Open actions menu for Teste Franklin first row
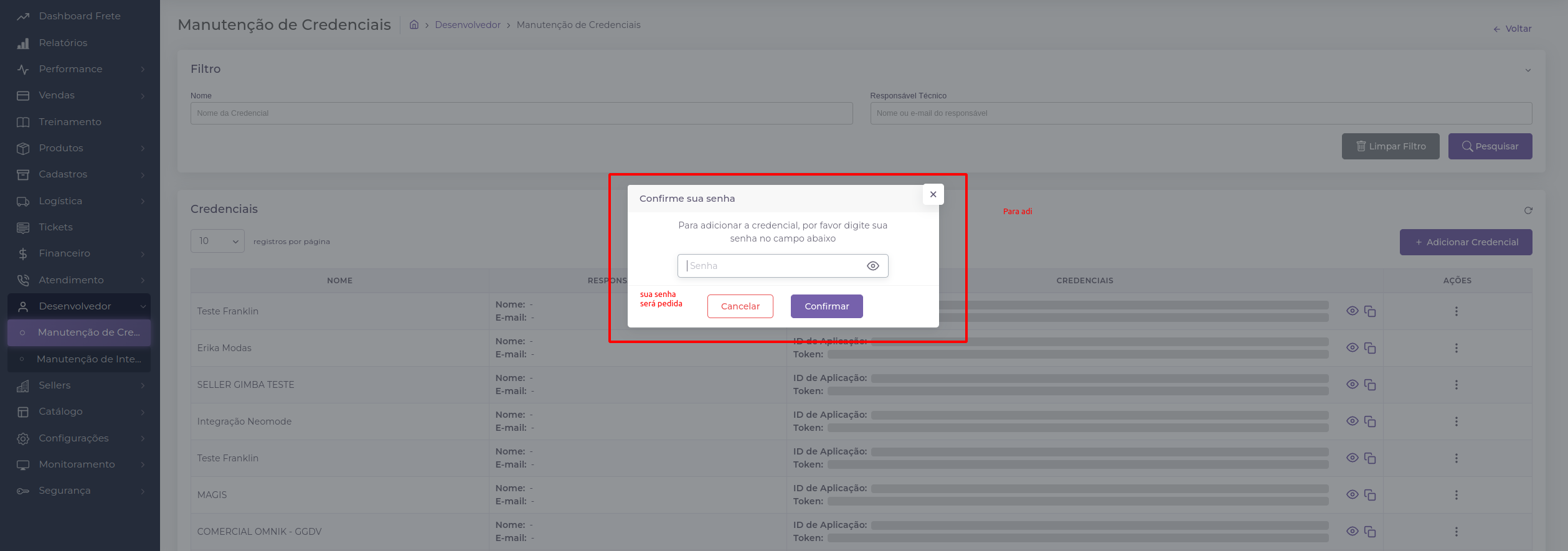The height and width of the screenshot is (551, 1568). click(x=1456, y=311)
